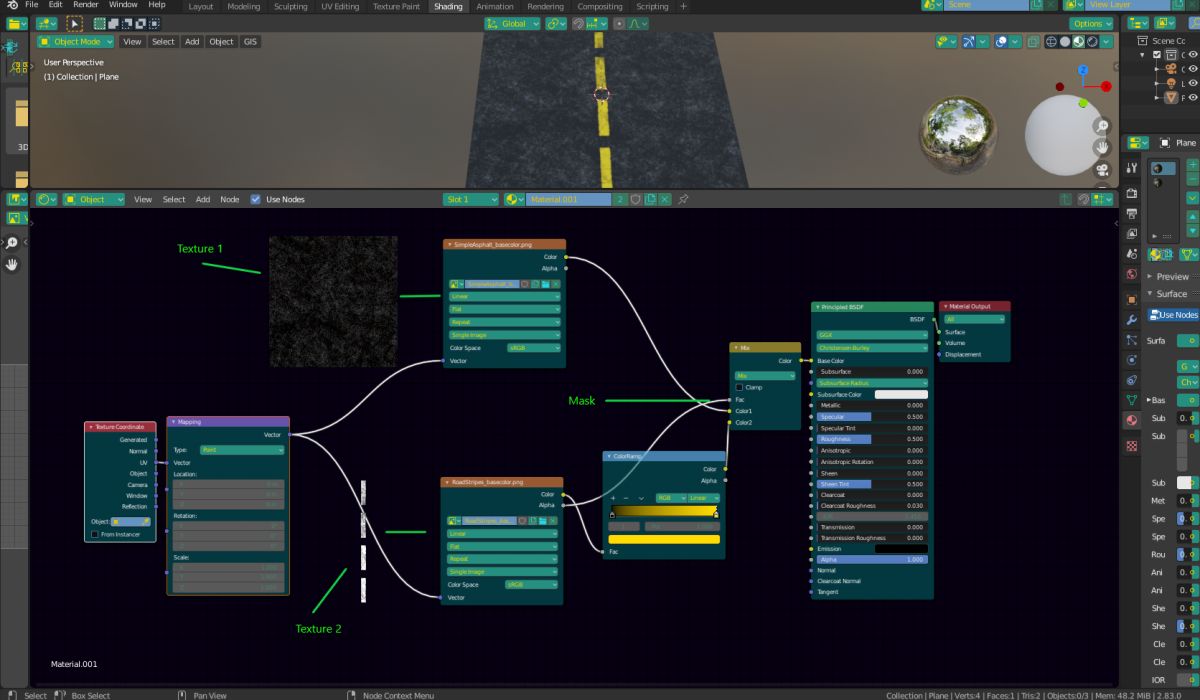
Task: Adjust the Specular slider on Principled BSDF
Action: point(873,416)
